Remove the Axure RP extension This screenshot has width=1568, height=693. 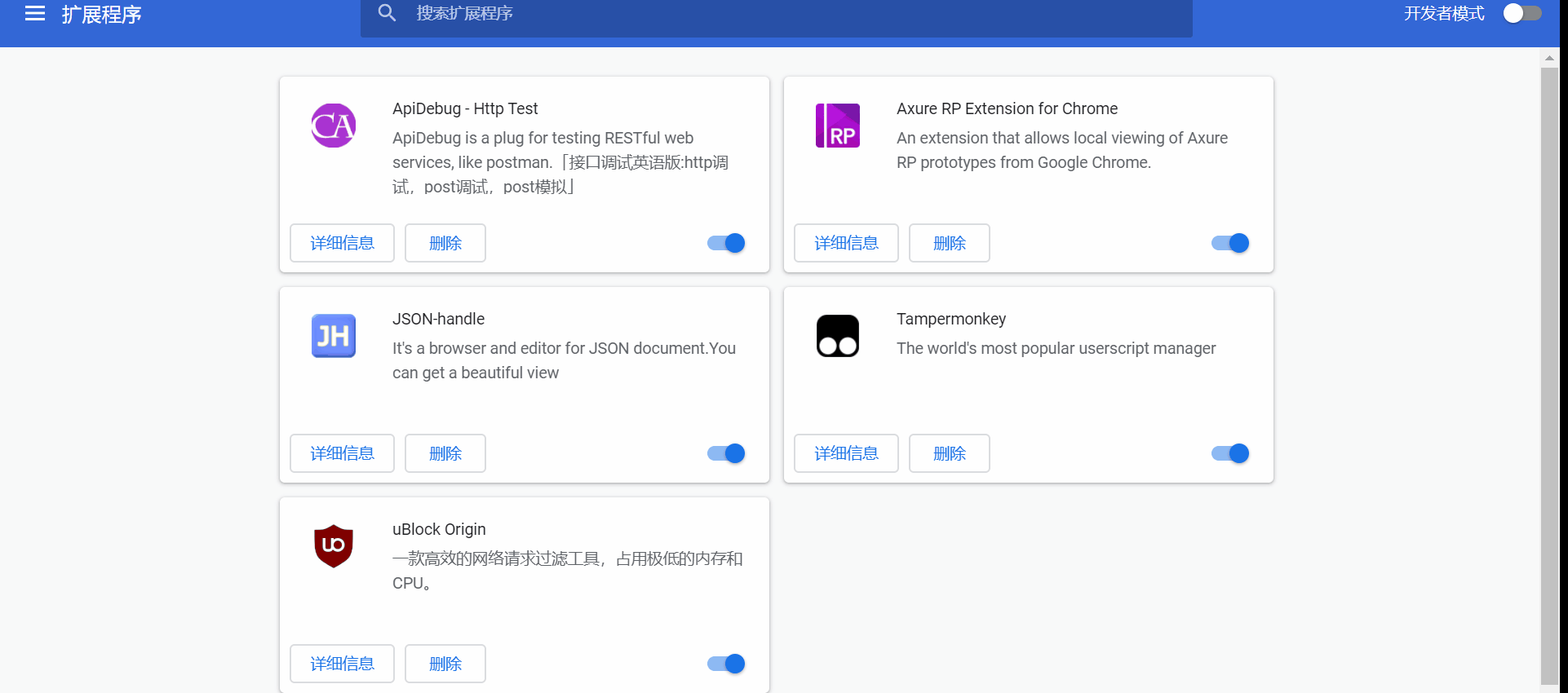950,243
